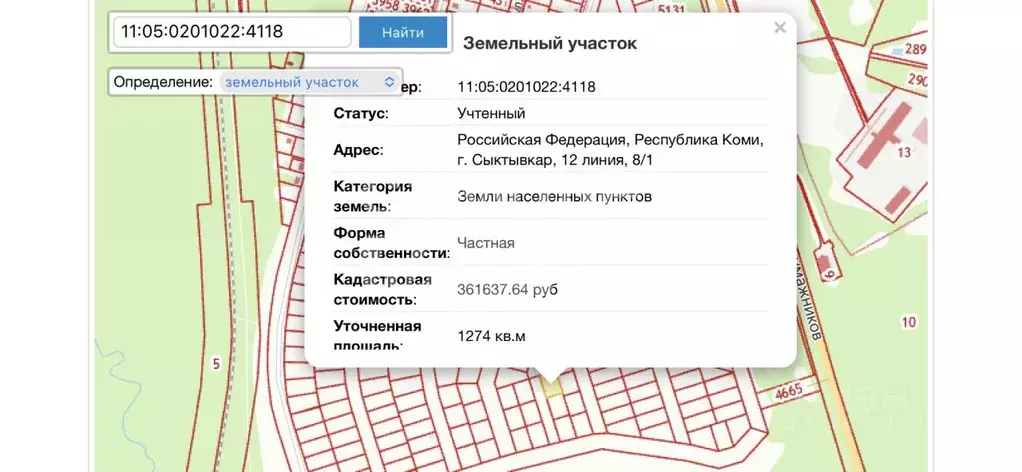
Task: Click the cadastral number search field
Action: pyautogui.click(x=232, y=32)
